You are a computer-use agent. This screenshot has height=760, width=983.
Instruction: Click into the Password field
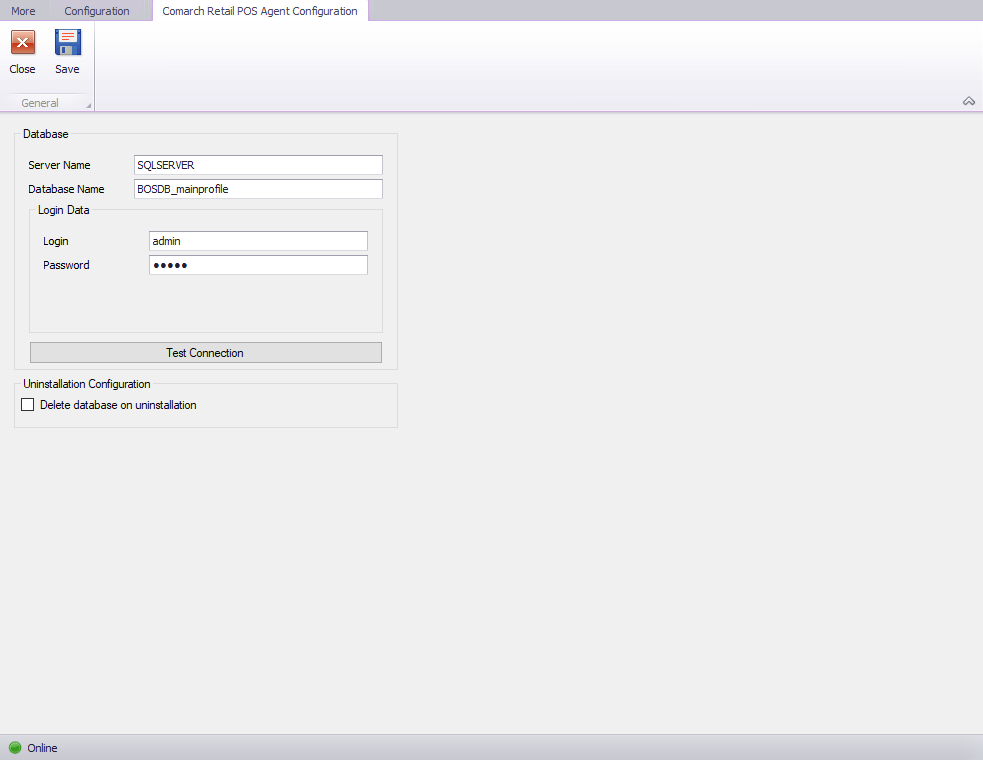pyautogui.click(x=258, y=265)
